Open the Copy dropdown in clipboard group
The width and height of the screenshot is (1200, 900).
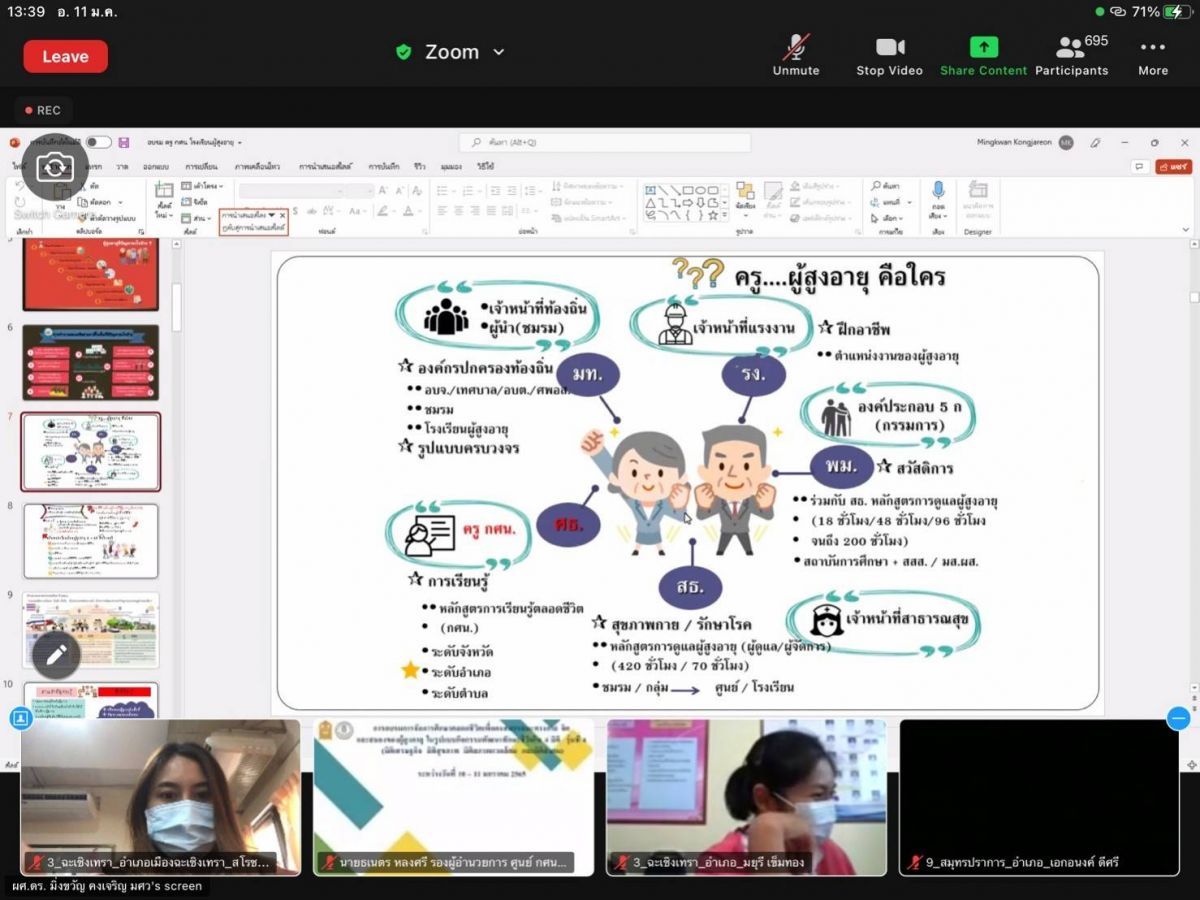pyautogui.click(x=121, y=202)
